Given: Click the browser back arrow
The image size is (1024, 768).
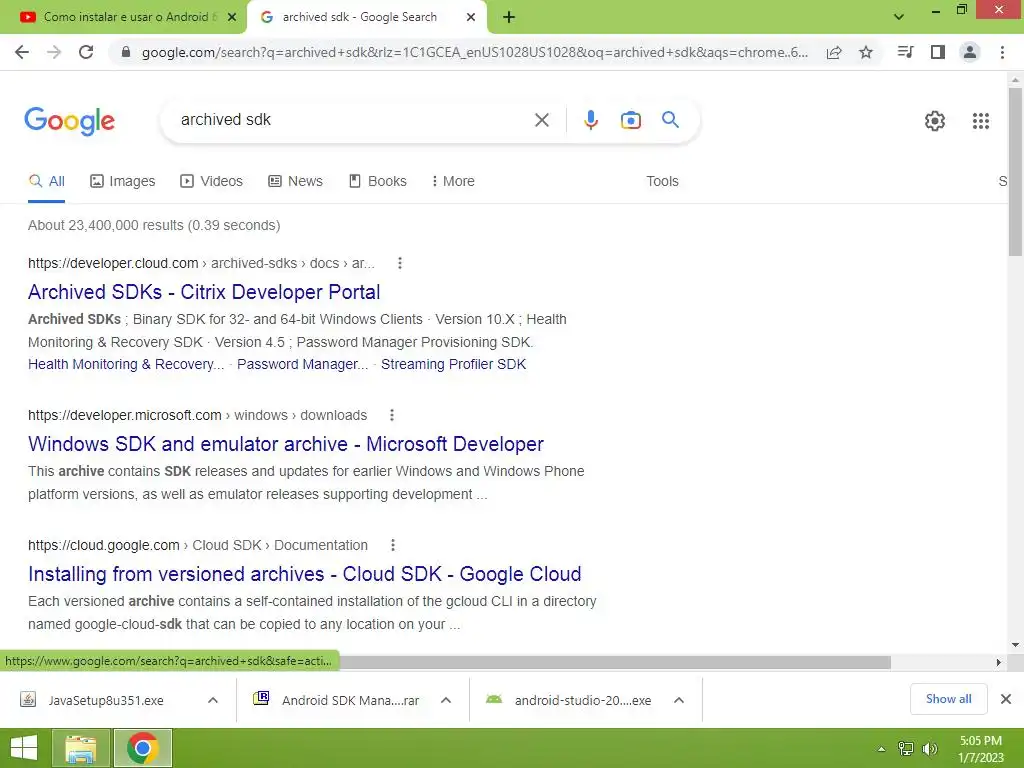Looking at the screenshot, I should click(x=22, y=52).
